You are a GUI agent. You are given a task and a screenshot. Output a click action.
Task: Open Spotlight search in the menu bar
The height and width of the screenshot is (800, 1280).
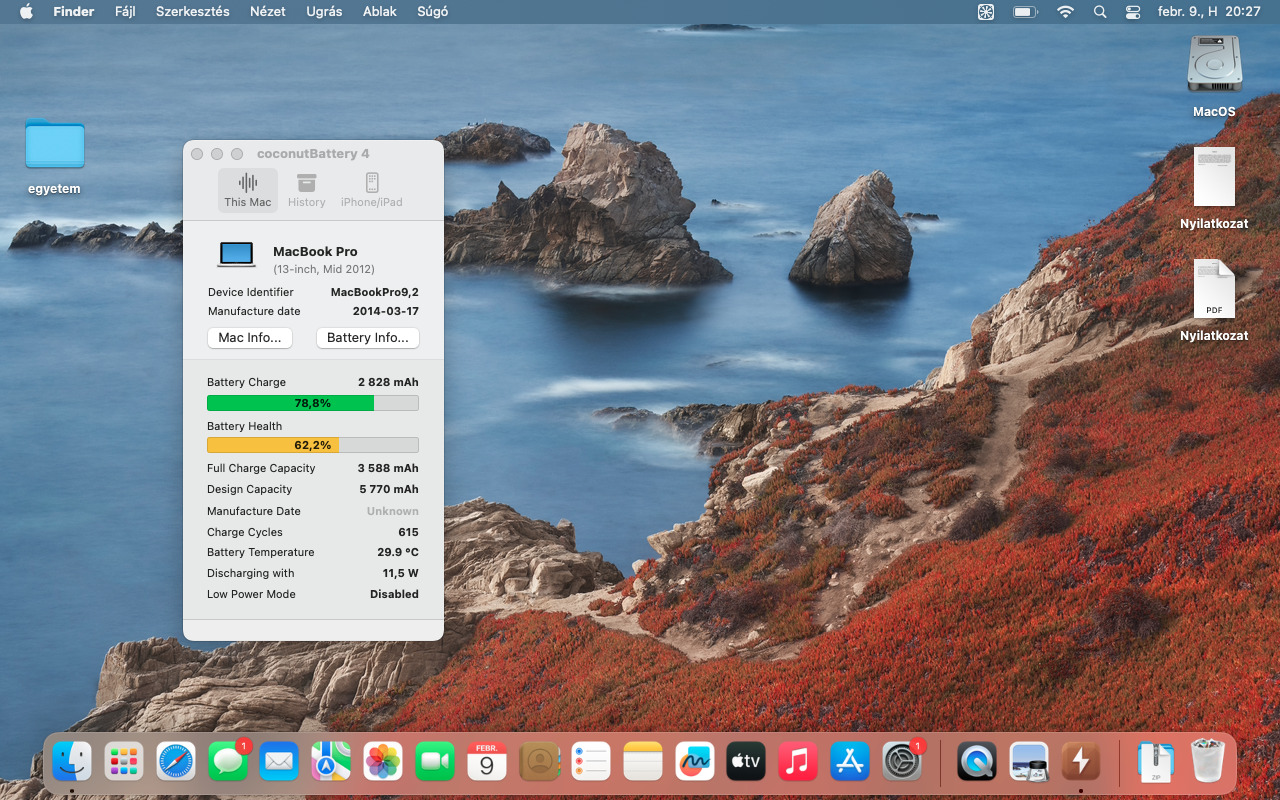pyautogui.click(x=1100, y=12)
